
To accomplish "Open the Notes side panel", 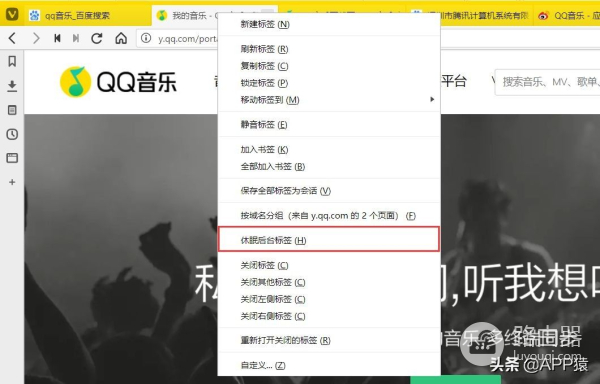I will click(x=12, y=110).
